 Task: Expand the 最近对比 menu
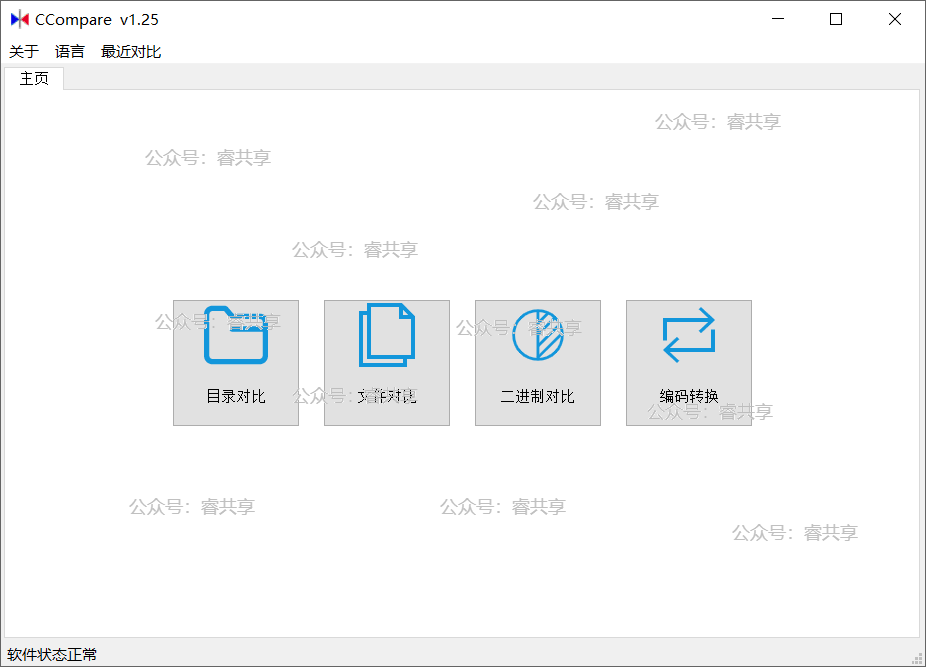point(131,52)
